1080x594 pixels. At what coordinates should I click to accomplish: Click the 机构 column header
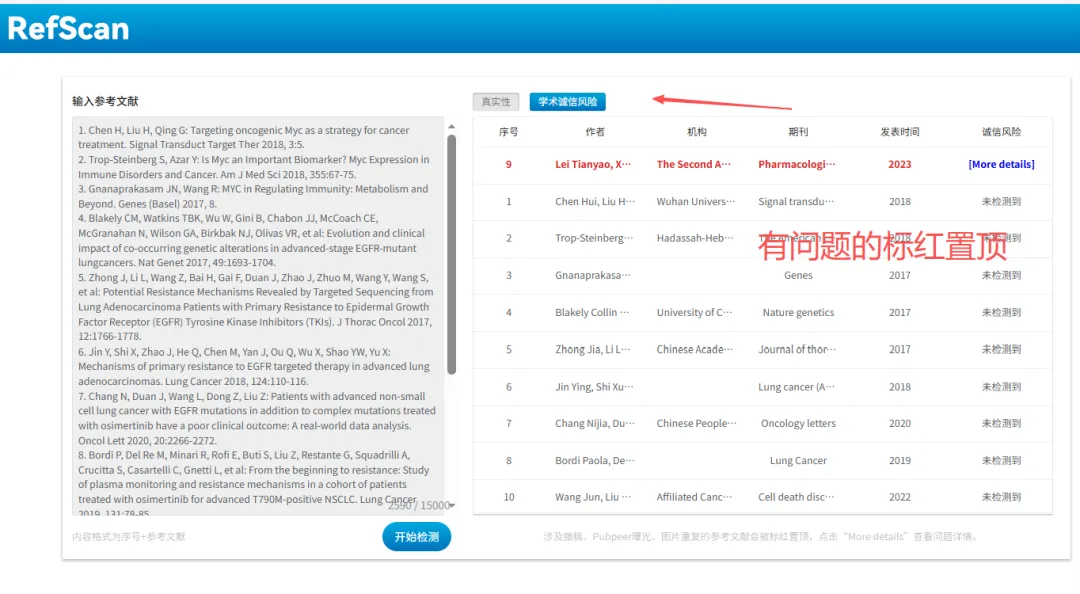click(x=696, y=132)
